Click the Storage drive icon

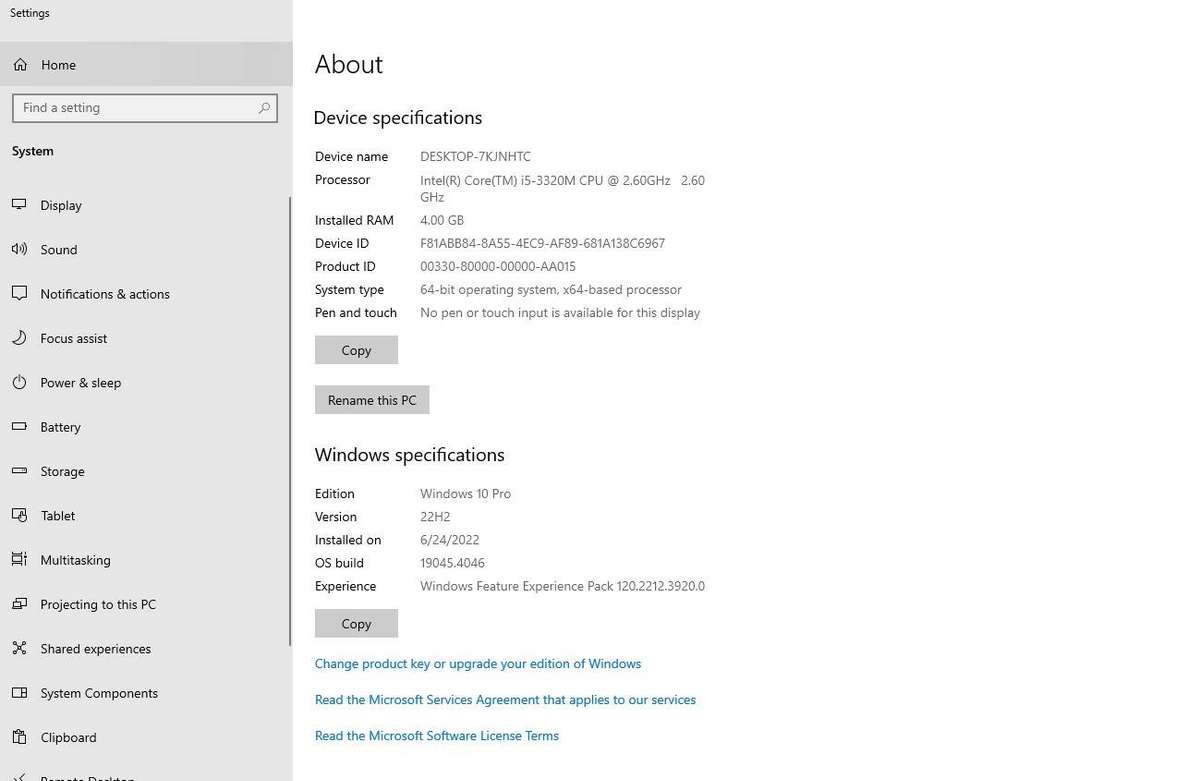(19, 471)
